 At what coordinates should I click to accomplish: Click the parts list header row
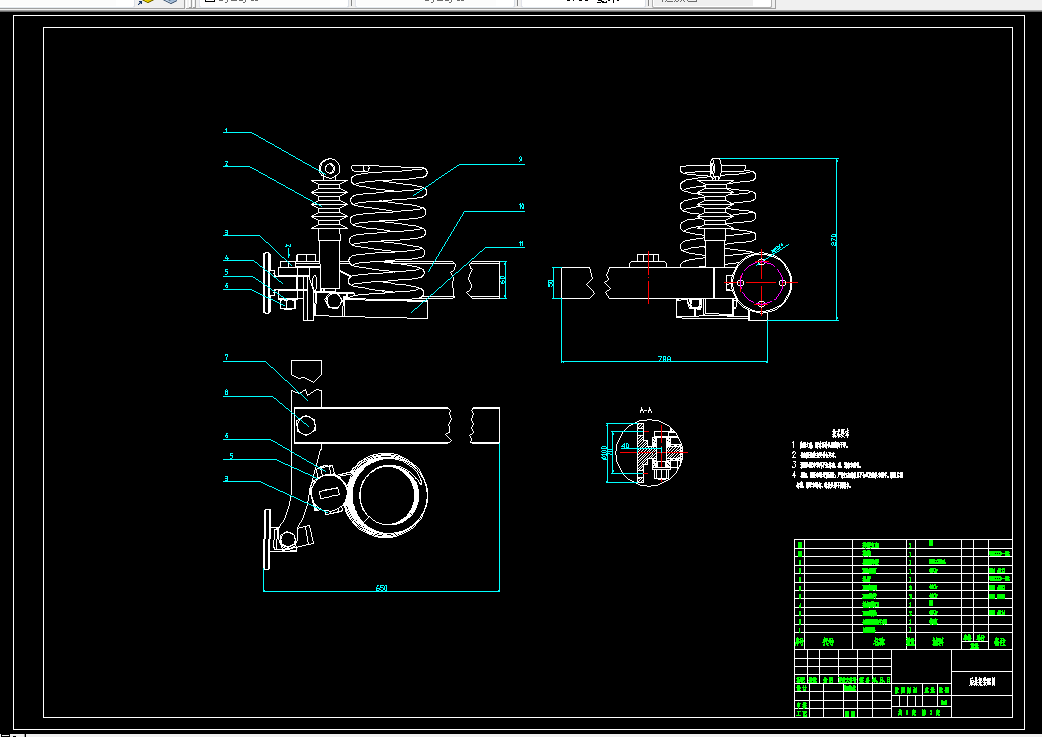(903, 641)
